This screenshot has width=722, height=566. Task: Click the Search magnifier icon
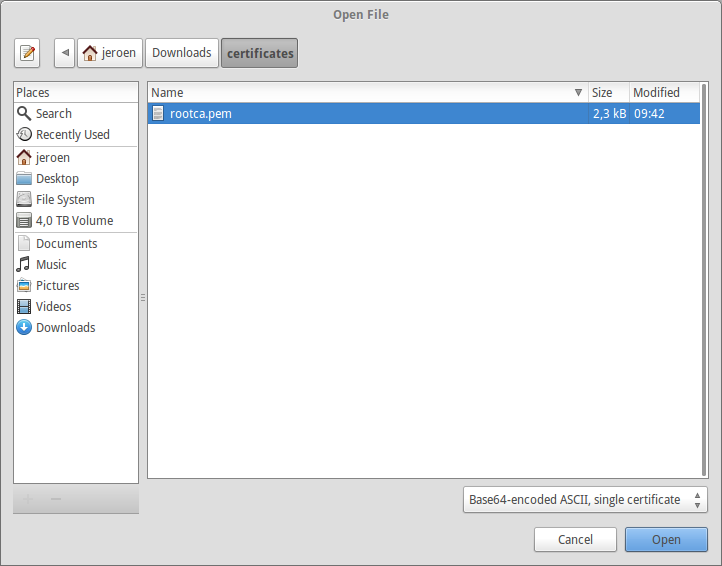pyautogui.click(x=24, y=113)
